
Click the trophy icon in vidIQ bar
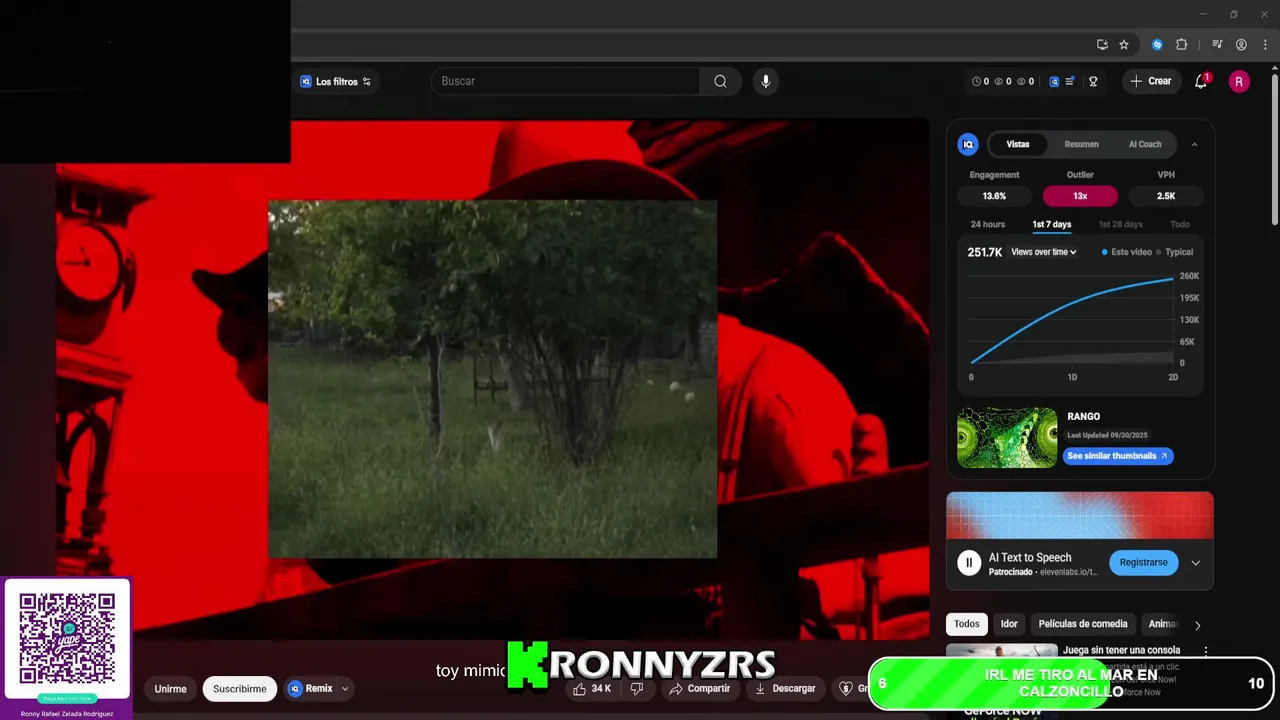1093,81
